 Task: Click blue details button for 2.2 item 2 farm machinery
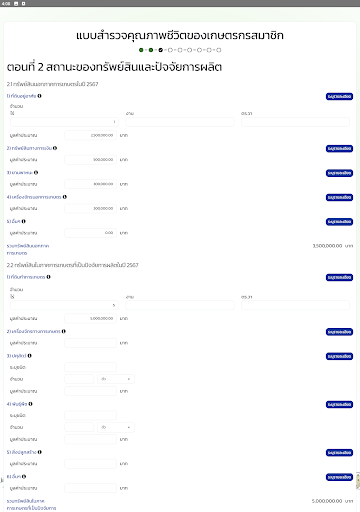339,332
